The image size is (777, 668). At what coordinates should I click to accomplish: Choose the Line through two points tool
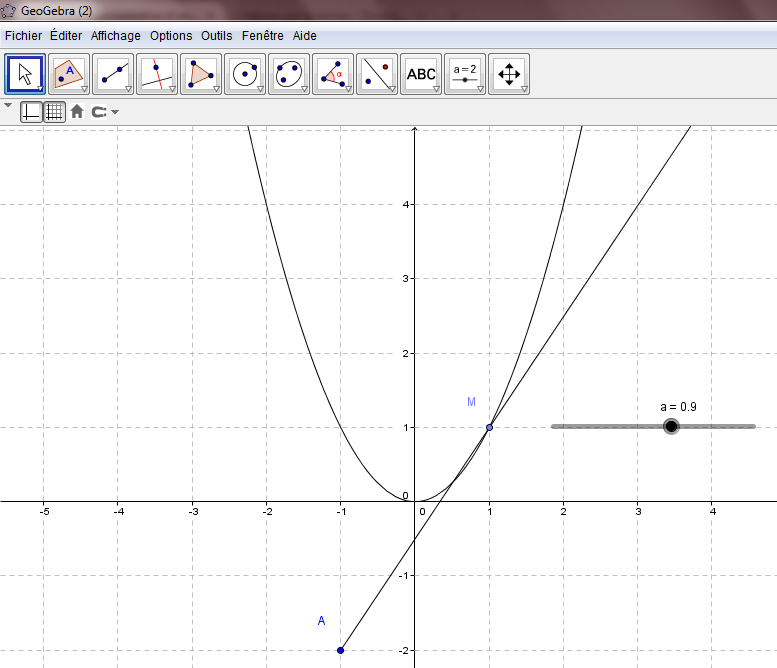113,74
